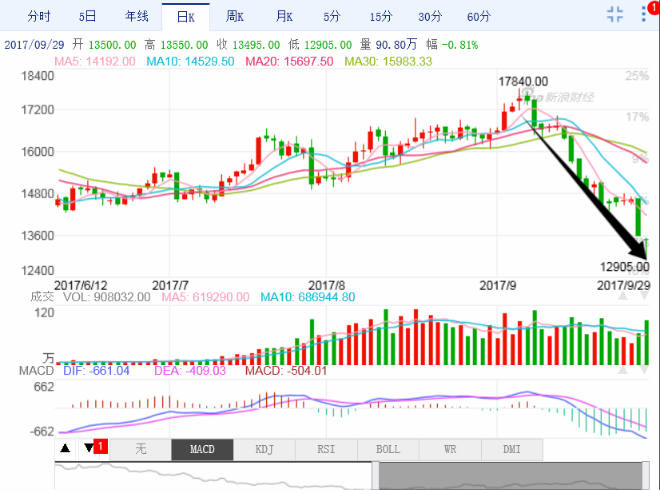This screenshot has width=660, height=490.
Task: Switch to the 分时 intraday tab
Action: click(39, 16)
